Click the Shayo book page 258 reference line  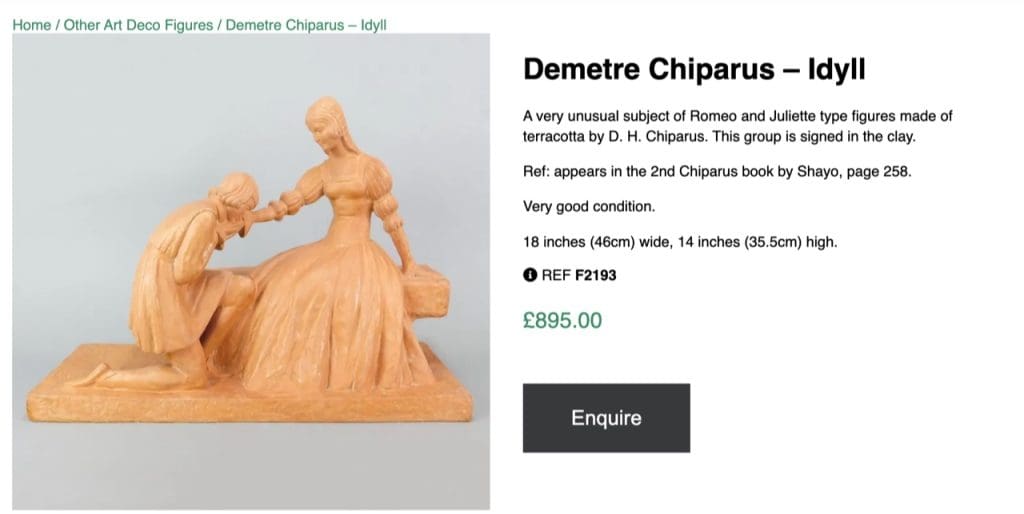(717, 171)
